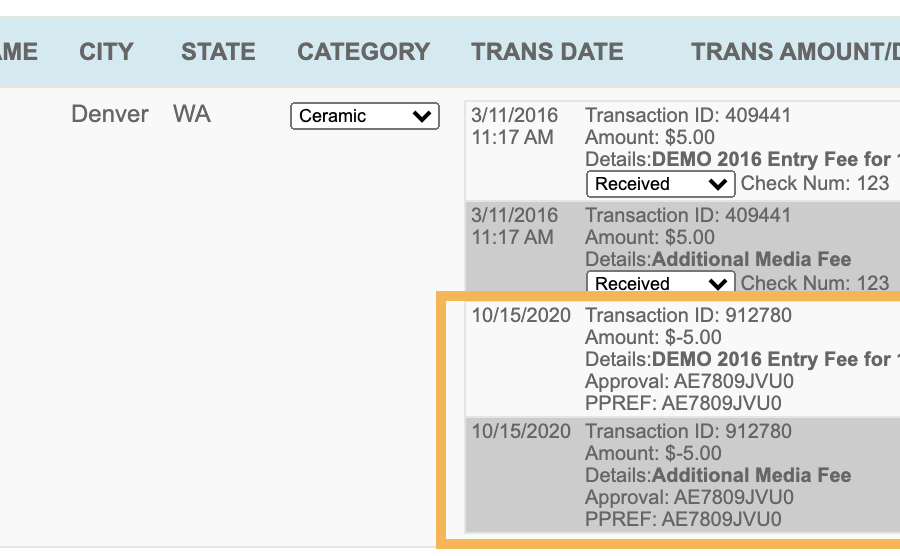Open the Received dropdown under the 3/11/2016 Additional Media Fee
The width and height of the screenshot is (900, 556).
coord(660,282)
